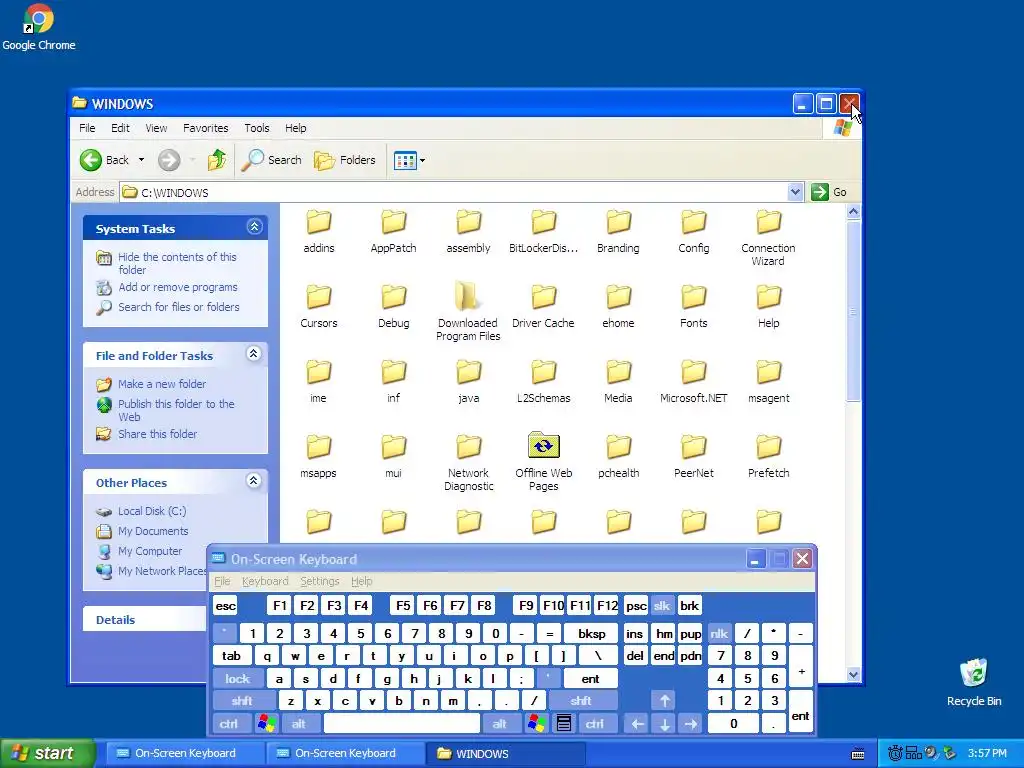Click the C:\WINDOWS address field
1024x768 pixels.
pos(455,192)
